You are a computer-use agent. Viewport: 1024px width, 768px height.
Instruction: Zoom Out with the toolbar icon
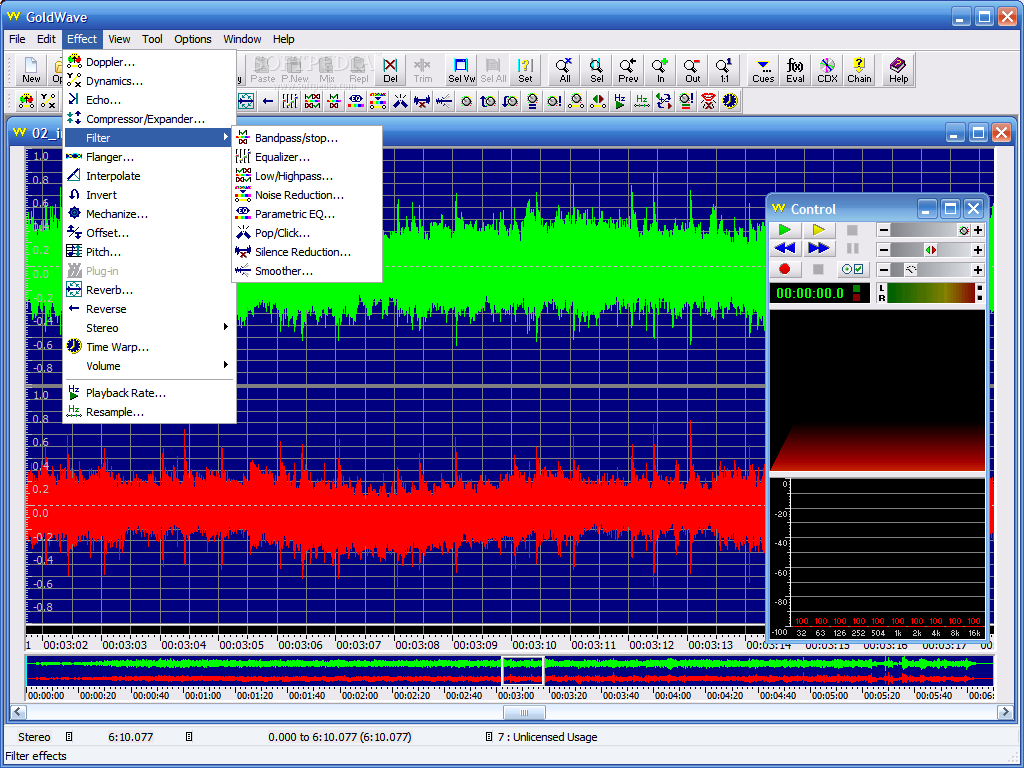692,70
